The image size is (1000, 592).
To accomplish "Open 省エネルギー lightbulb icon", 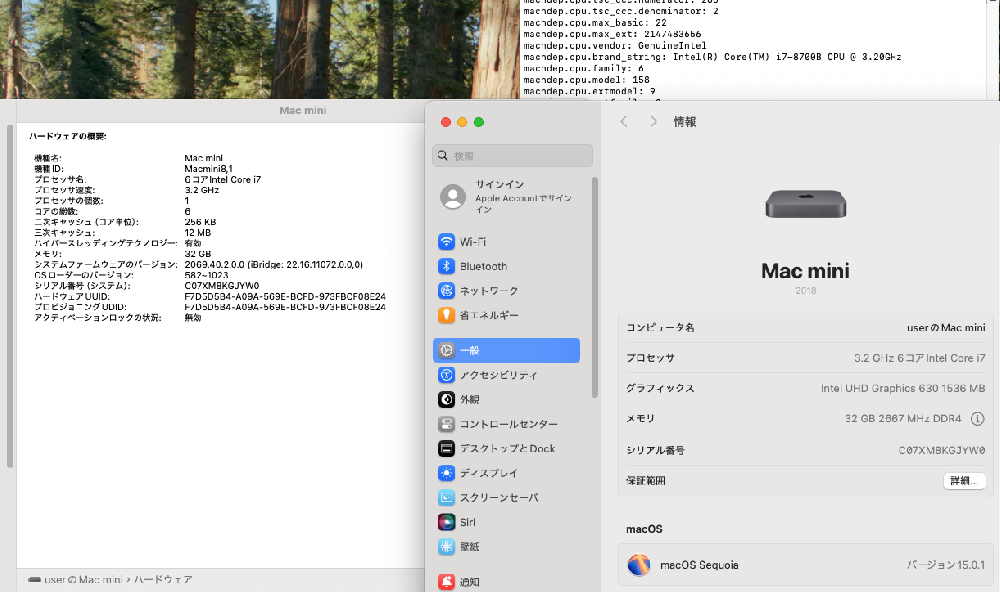I will pyautogui.click(x=446, y=315).
